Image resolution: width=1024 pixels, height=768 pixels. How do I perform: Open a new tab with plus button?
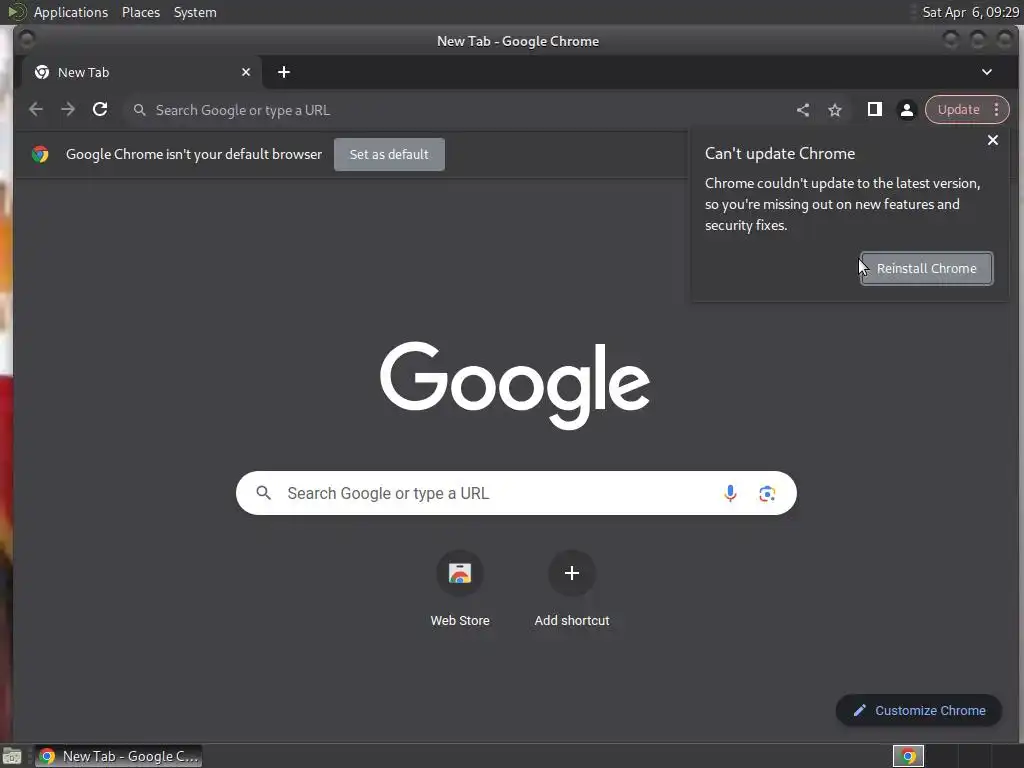(x=283, y=72)
